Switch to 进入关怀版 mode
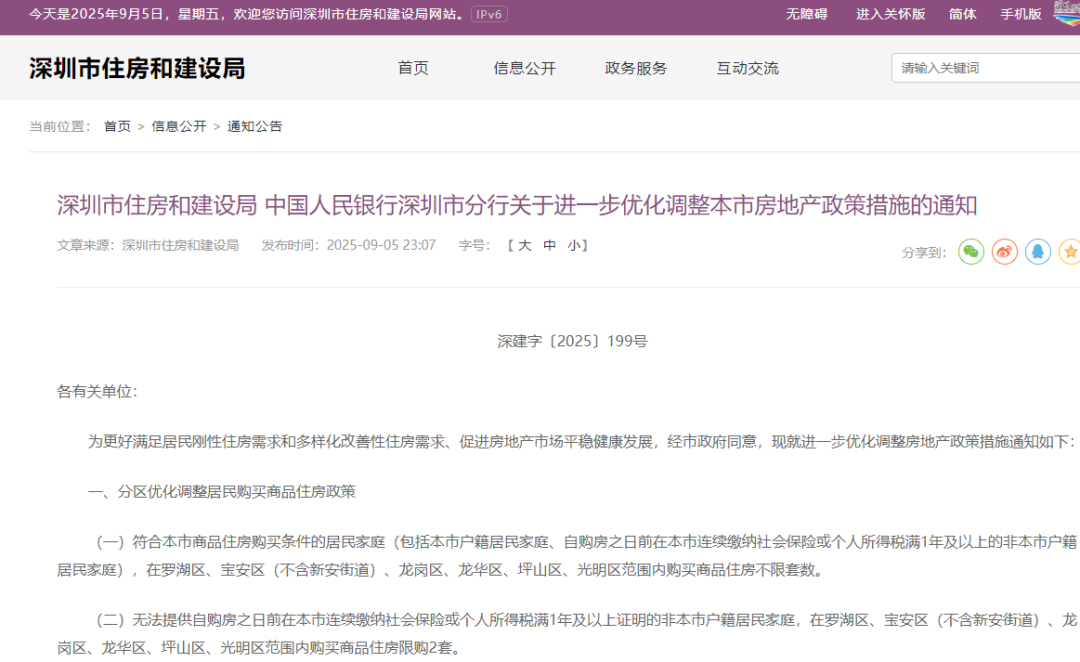Screen dimensions: 1080x662 (x=890, y=14)
